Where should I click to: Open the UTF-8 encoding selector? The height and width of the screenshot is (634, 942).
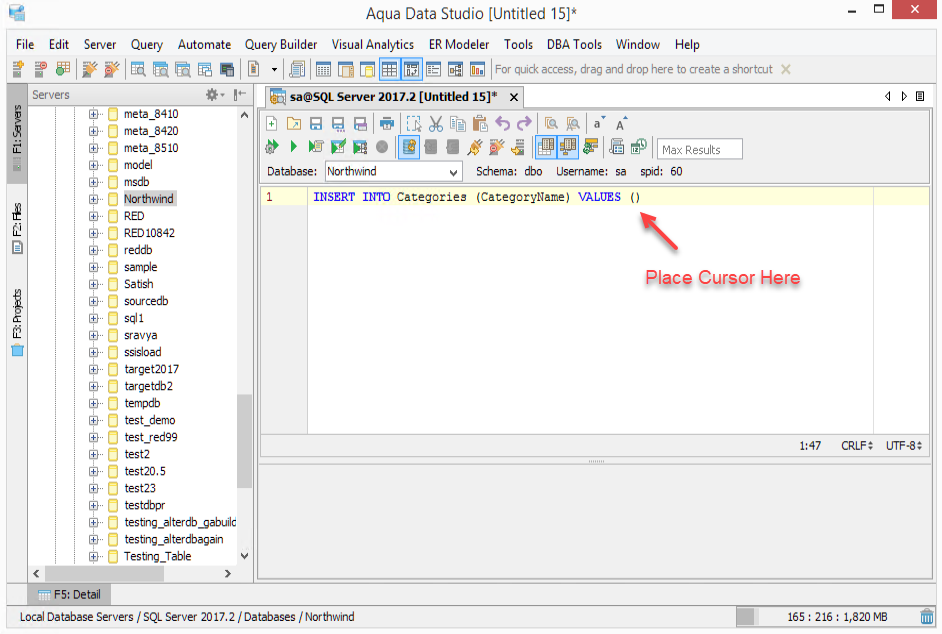(904, 446)
